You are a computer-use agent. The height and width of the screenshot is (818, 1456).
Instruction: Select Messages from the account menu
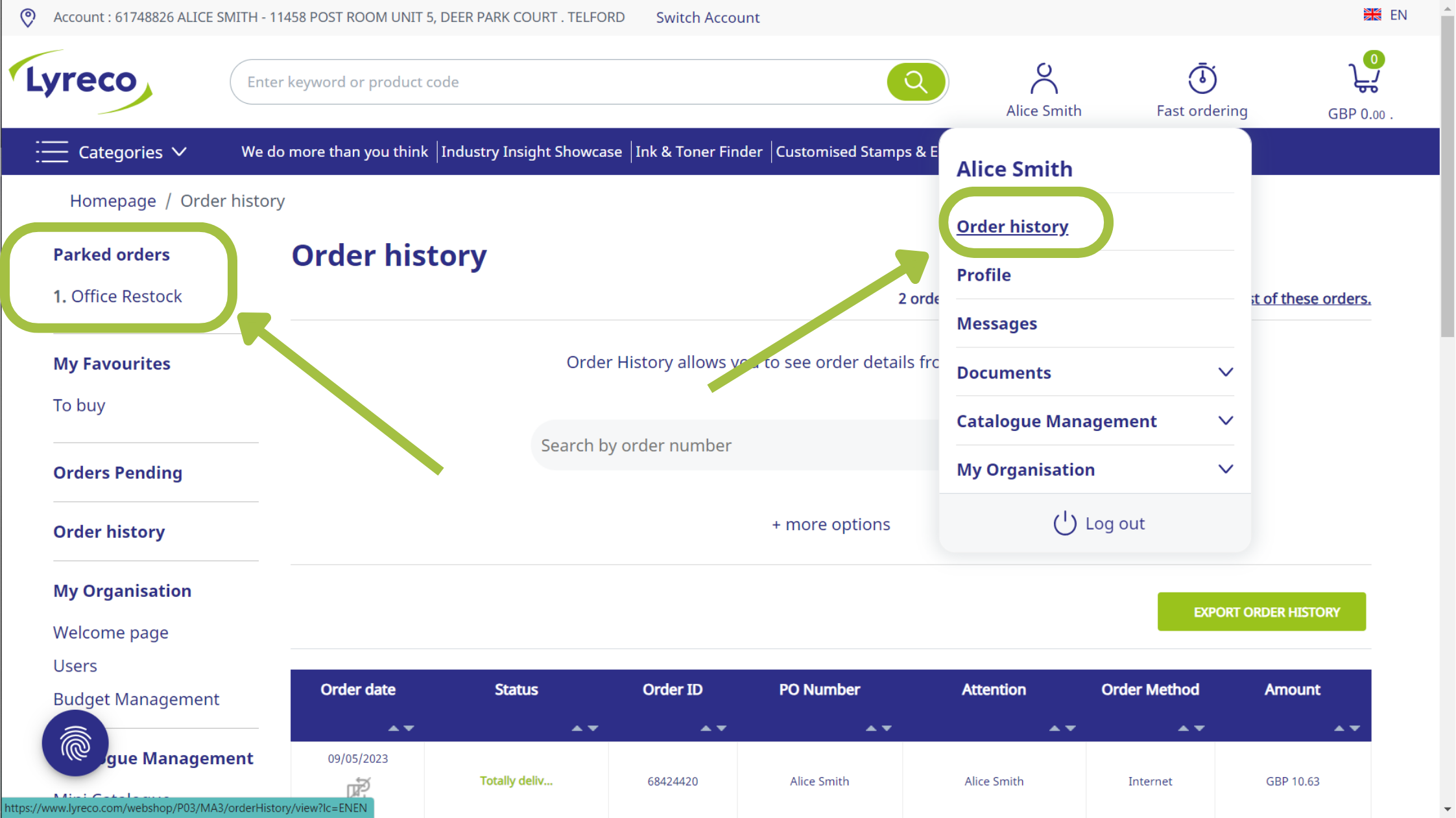[997, 323]
